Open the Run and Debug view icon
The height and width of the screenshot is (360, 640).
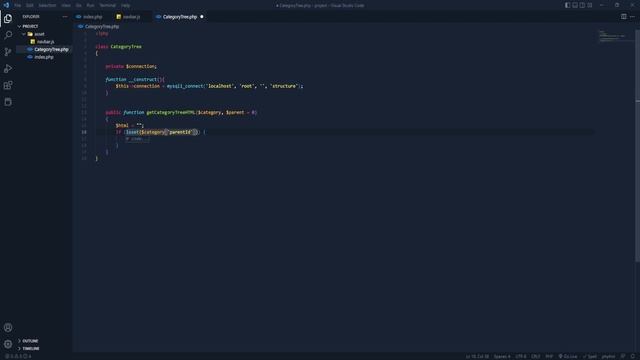point(8,69)
